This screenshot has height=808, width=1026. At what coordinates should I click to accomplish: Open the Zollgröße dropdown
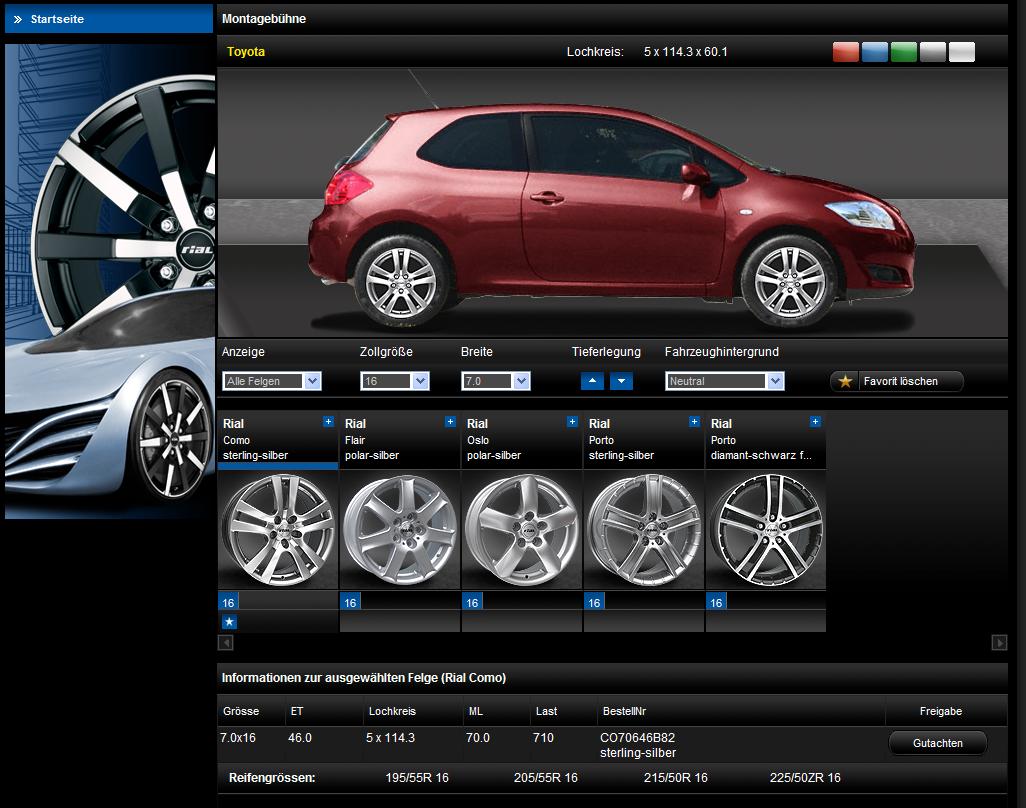pyautogui.click(x=395, y=381)
